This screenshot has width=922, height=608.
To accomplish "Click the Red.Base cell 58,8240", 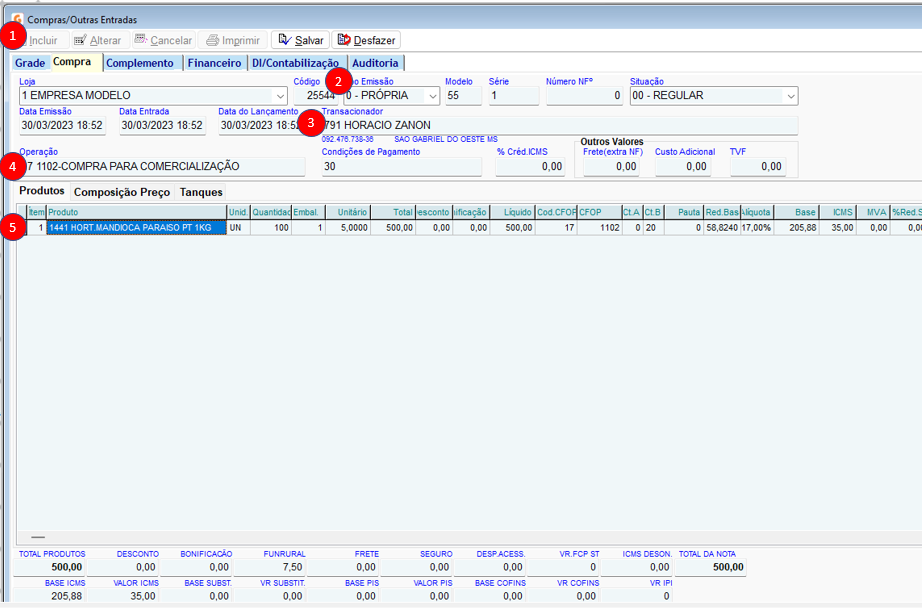I will 721,228.
